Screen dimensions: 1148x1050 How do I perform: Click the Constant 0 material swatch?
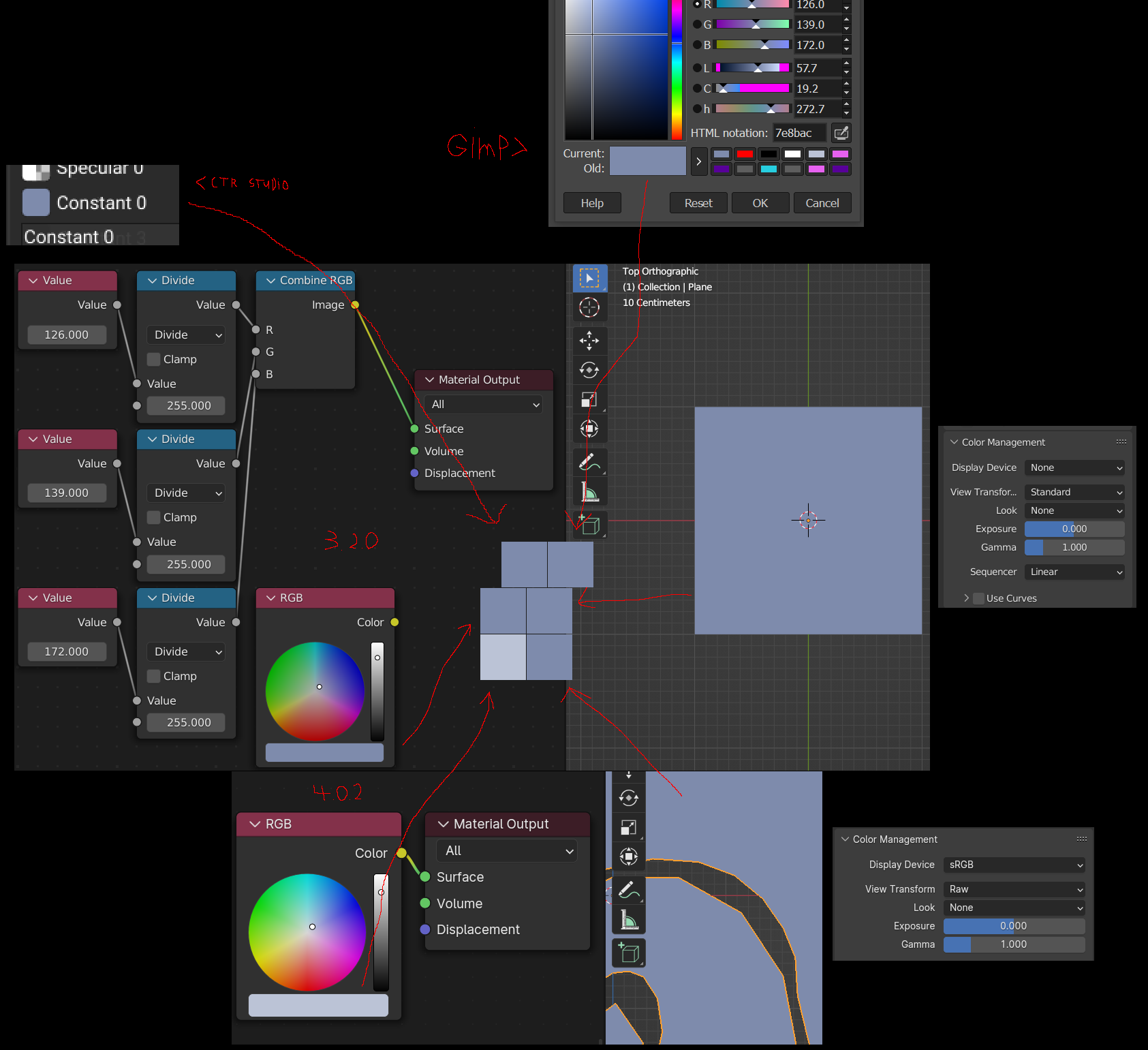(36, 202)
